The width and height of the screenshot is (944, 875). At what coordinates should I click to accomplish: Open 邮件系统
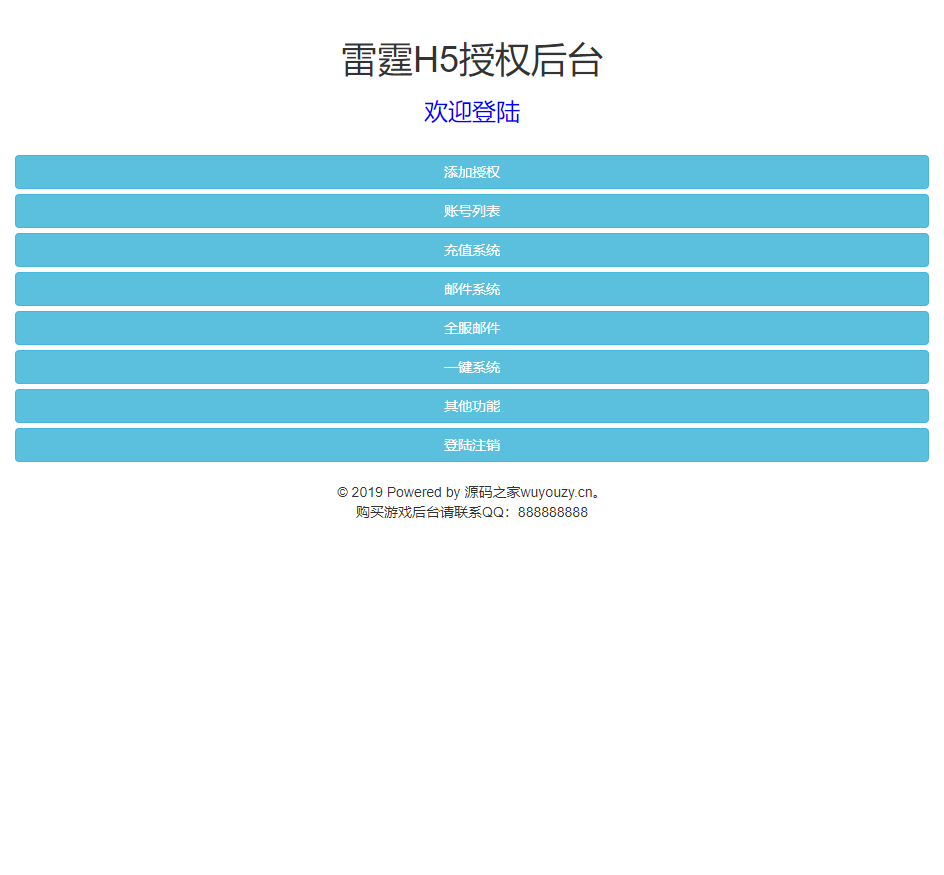click(471, 289)
